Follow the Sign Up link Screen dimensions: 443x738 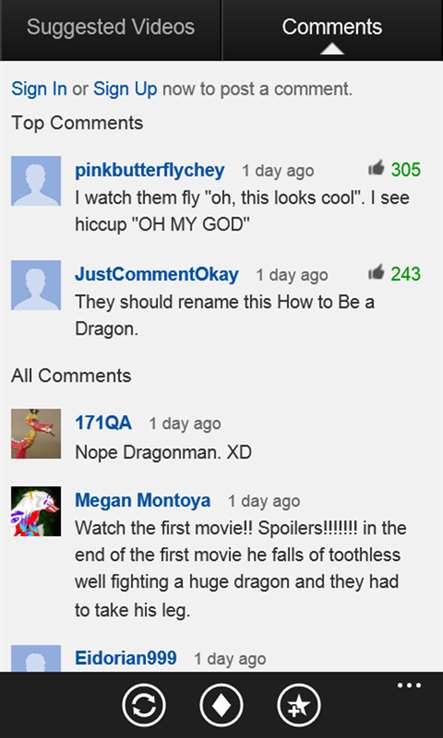point(125,89)
